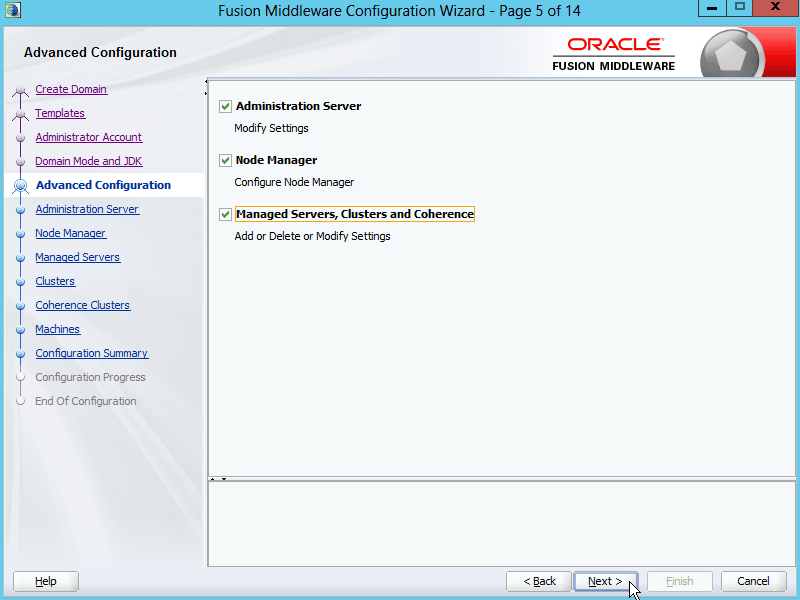This screenshot has height=600, width=800.
Task: Go to the Administrator Account step
Action: 88,137
